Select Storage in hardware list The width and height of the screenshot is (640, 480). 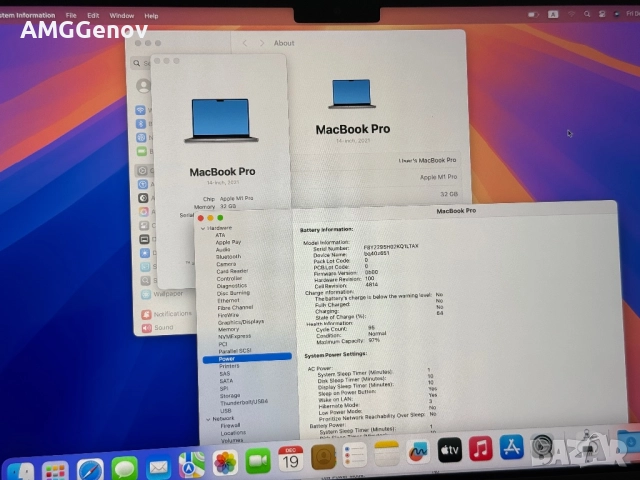pyautogui.click(x=230, y=396)
